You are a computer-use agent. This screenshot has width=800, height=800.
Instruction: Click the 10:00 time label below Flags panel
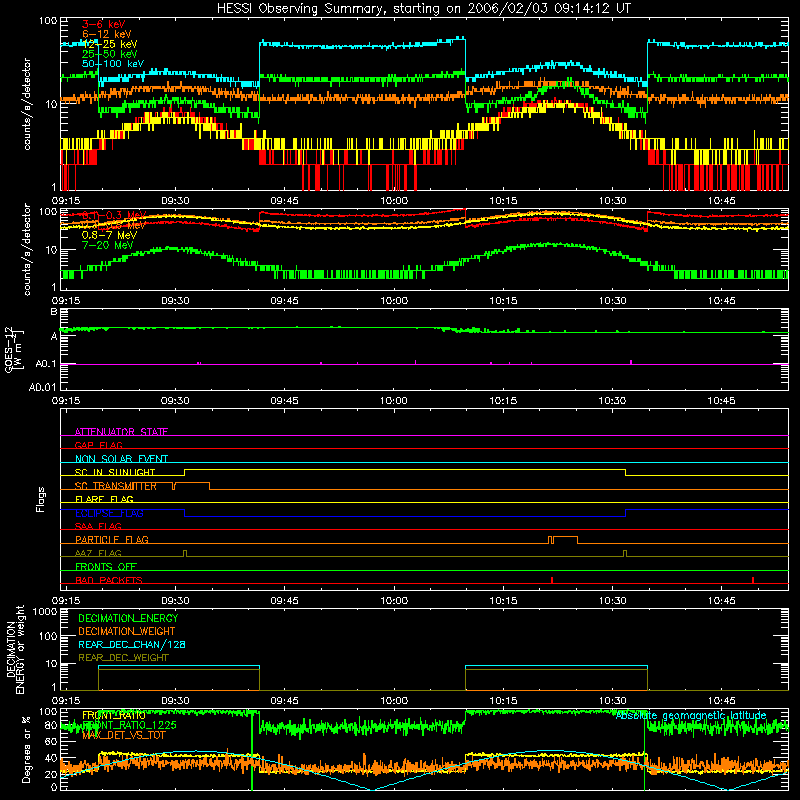coord(394,601)
